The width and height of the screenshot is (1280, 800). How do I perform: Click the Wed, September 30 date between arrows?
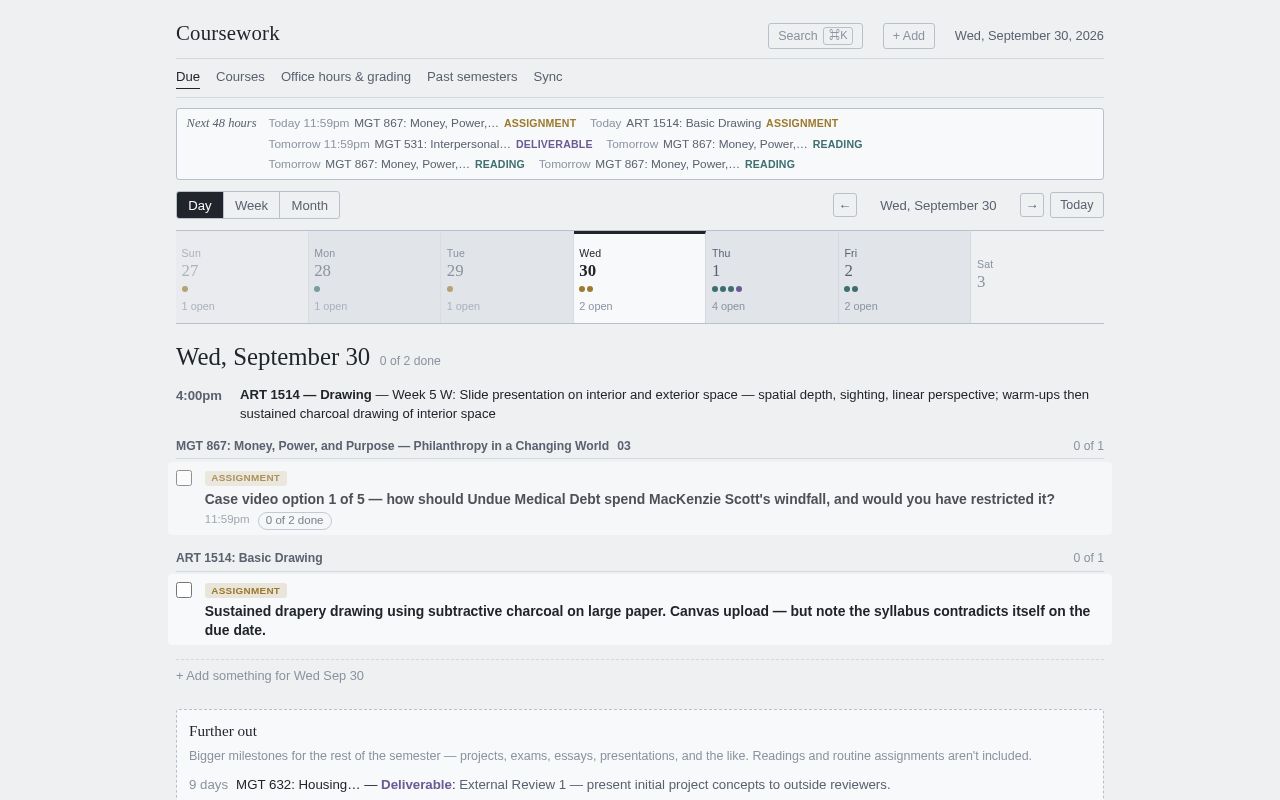tap(938, 205)
